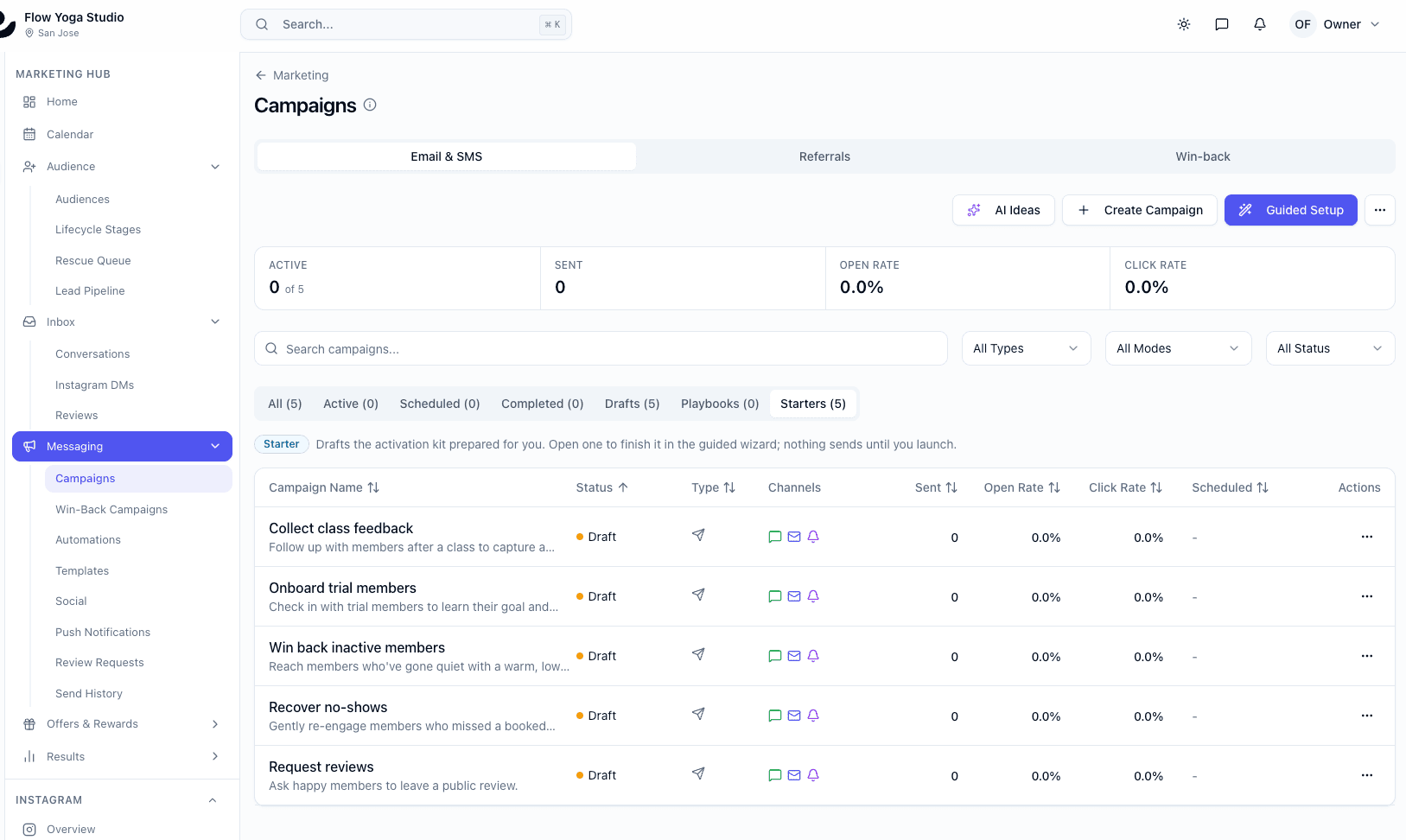Open the Home item in Marketing Hub

tap(122, 102)
